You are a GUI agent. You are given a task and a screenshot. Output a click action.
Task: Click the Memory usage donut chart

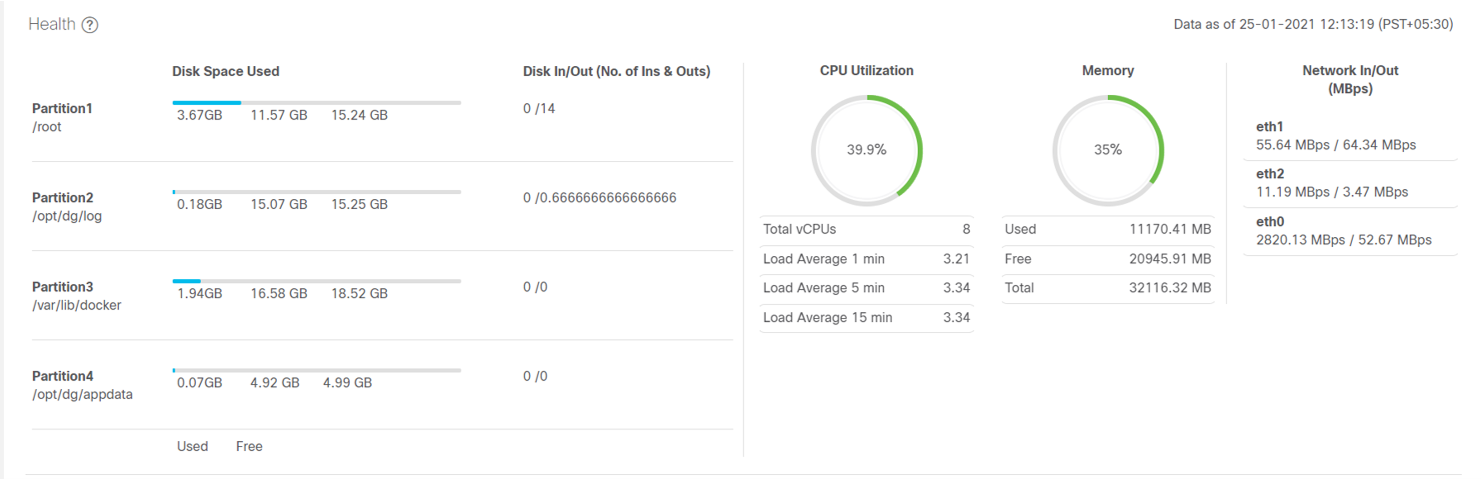pyautogui.click(x=1107, y=150)
